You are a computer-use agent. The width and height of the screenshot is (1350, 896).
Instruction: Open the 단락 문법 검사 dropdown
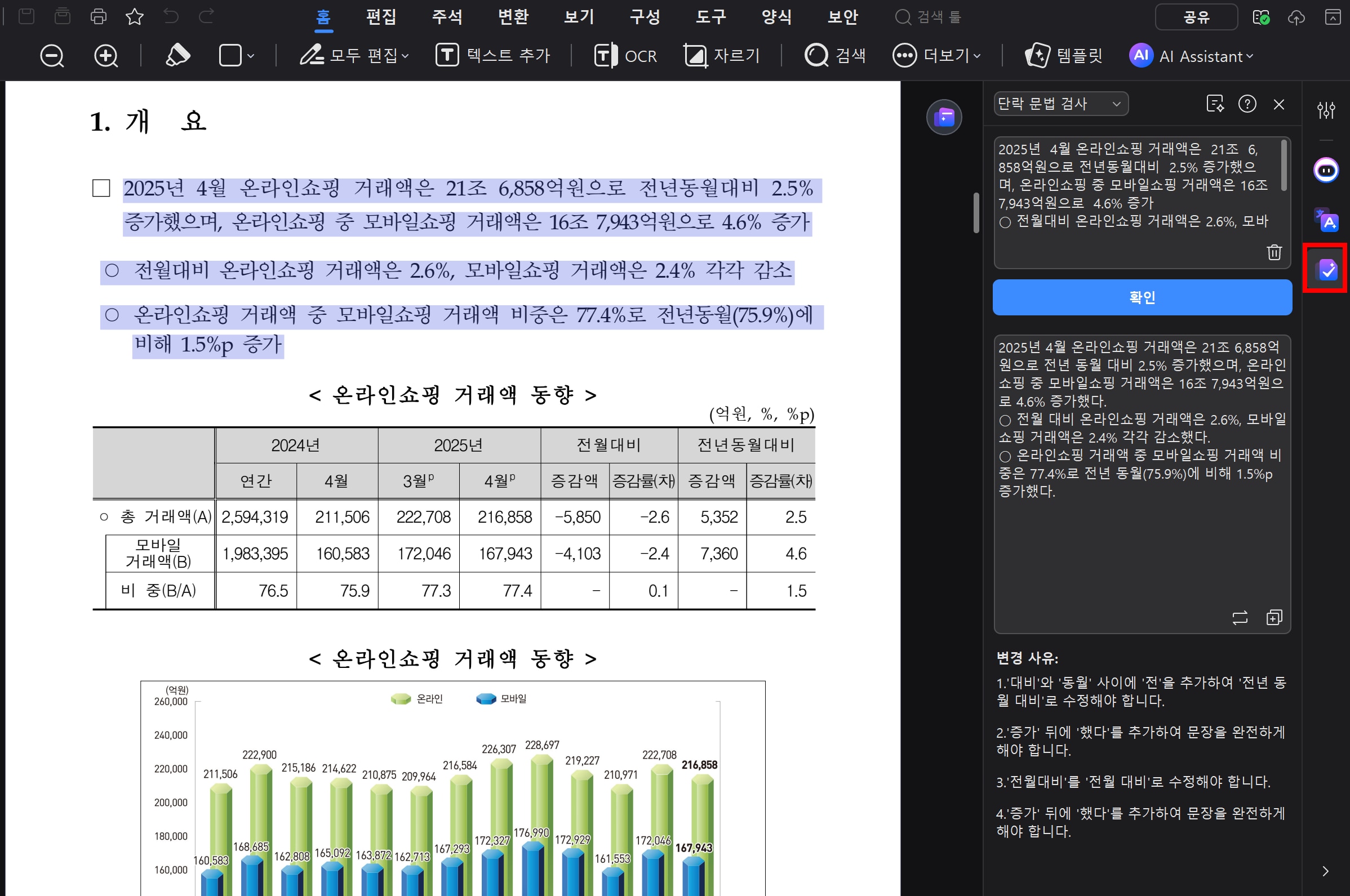1061,104
